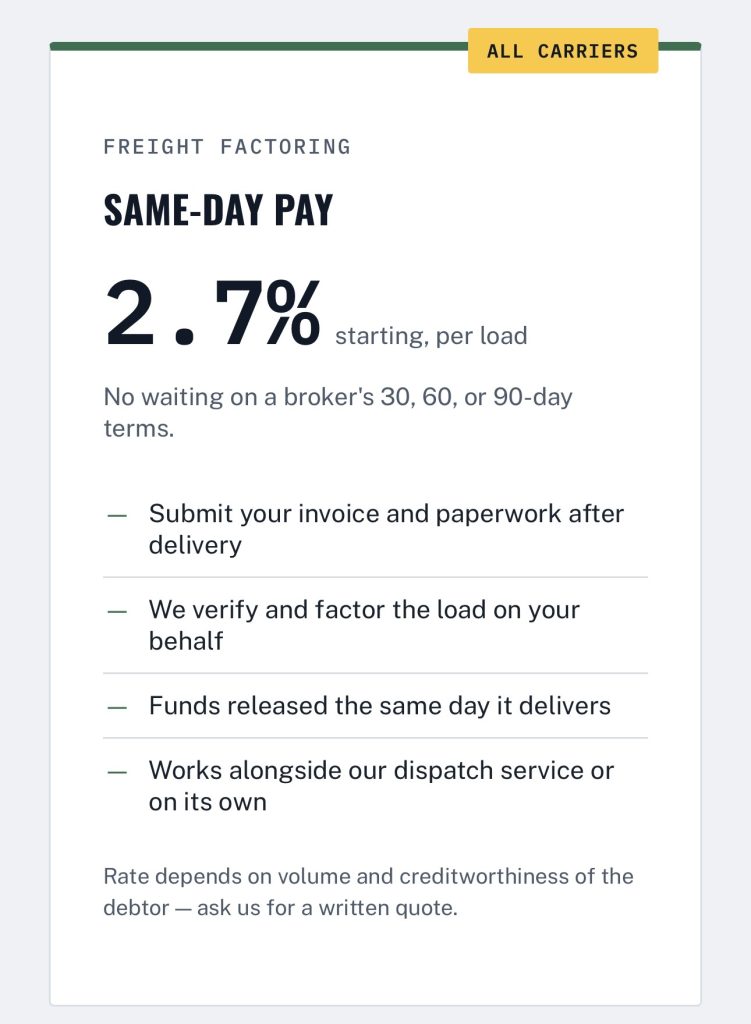Screen dimensions: 751x1024
Task: Click the 2.7% rate figure
Action: click(212, 313)
